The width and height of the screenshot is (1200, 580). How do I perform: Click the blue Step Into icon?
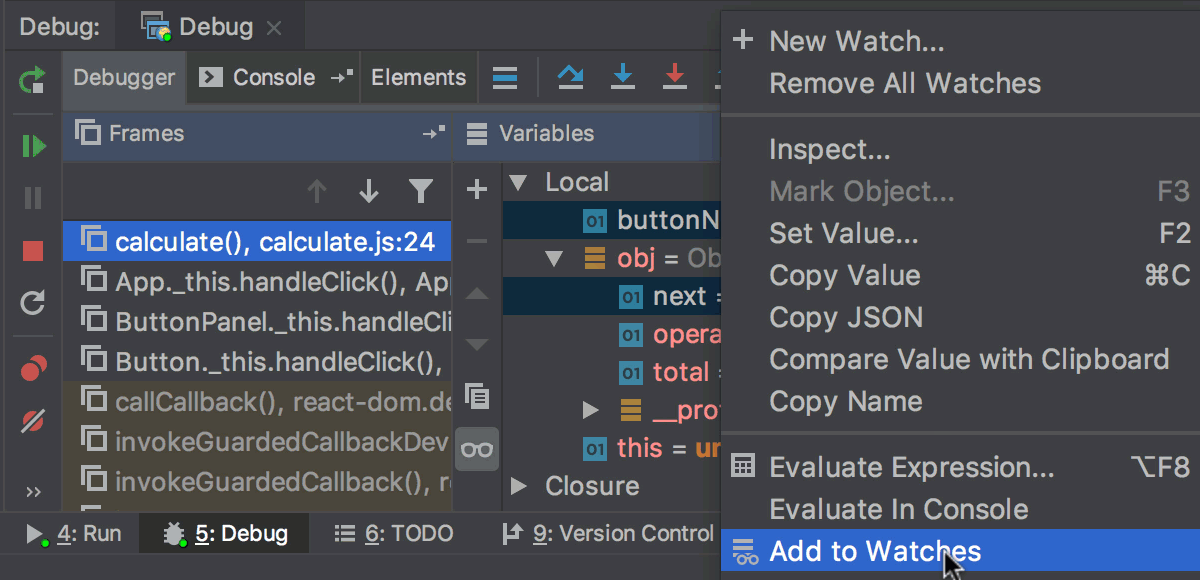click(623, 78)
